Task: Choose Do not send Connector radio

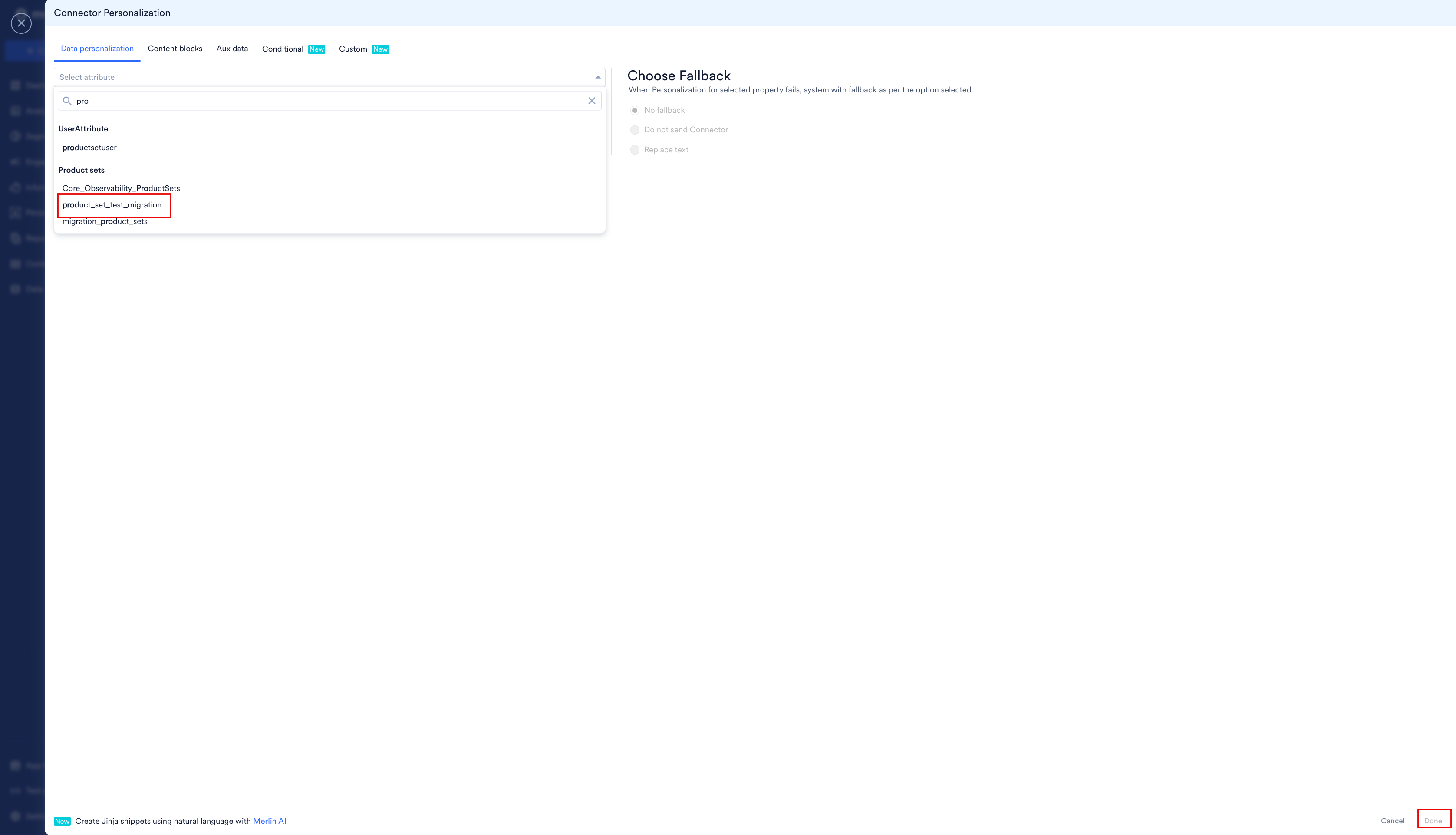Action: pyautogui.click(x=635, y=130)
